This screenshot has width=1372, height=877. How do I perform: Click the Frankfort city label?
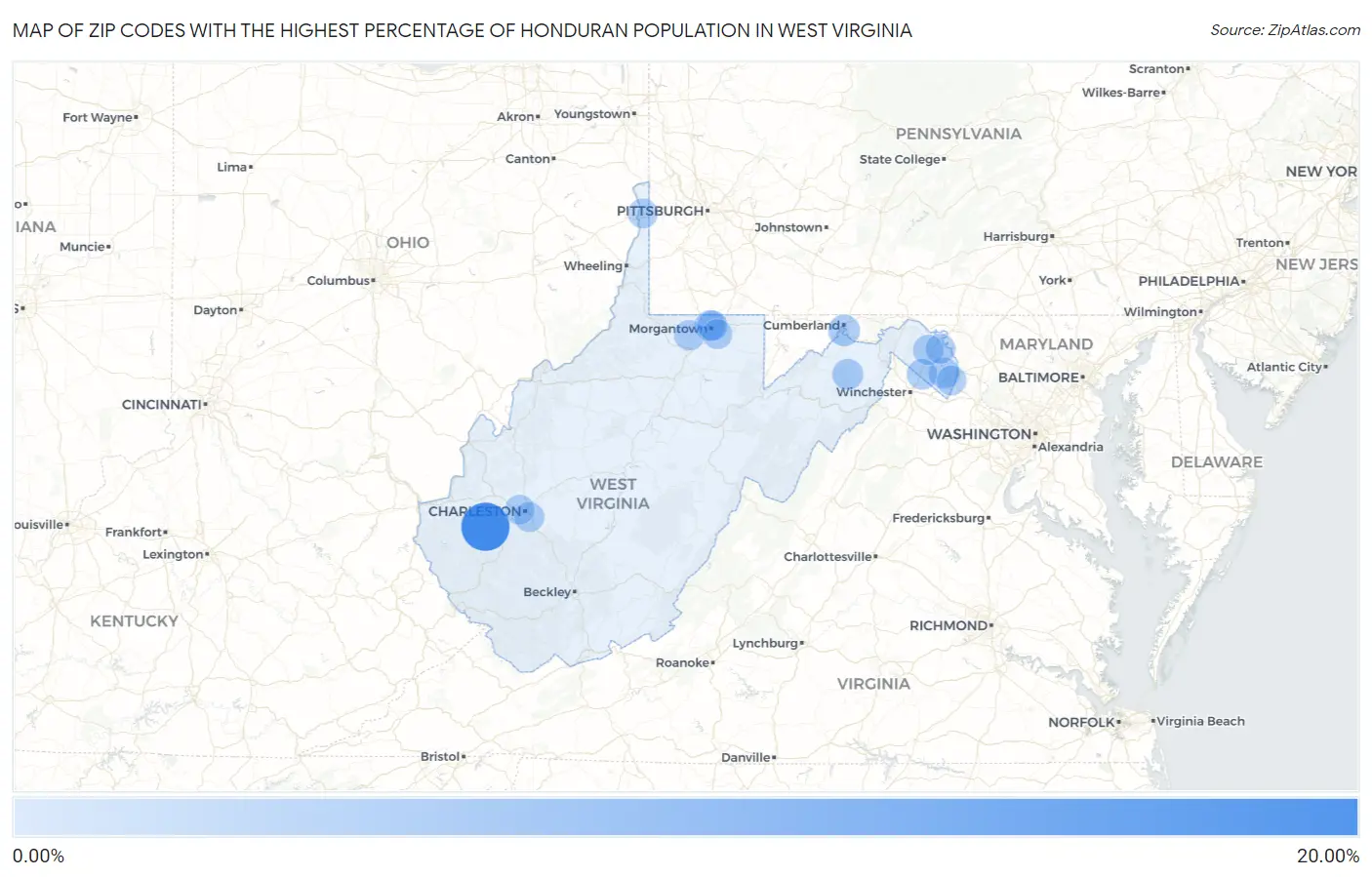(x=134, y=532)
